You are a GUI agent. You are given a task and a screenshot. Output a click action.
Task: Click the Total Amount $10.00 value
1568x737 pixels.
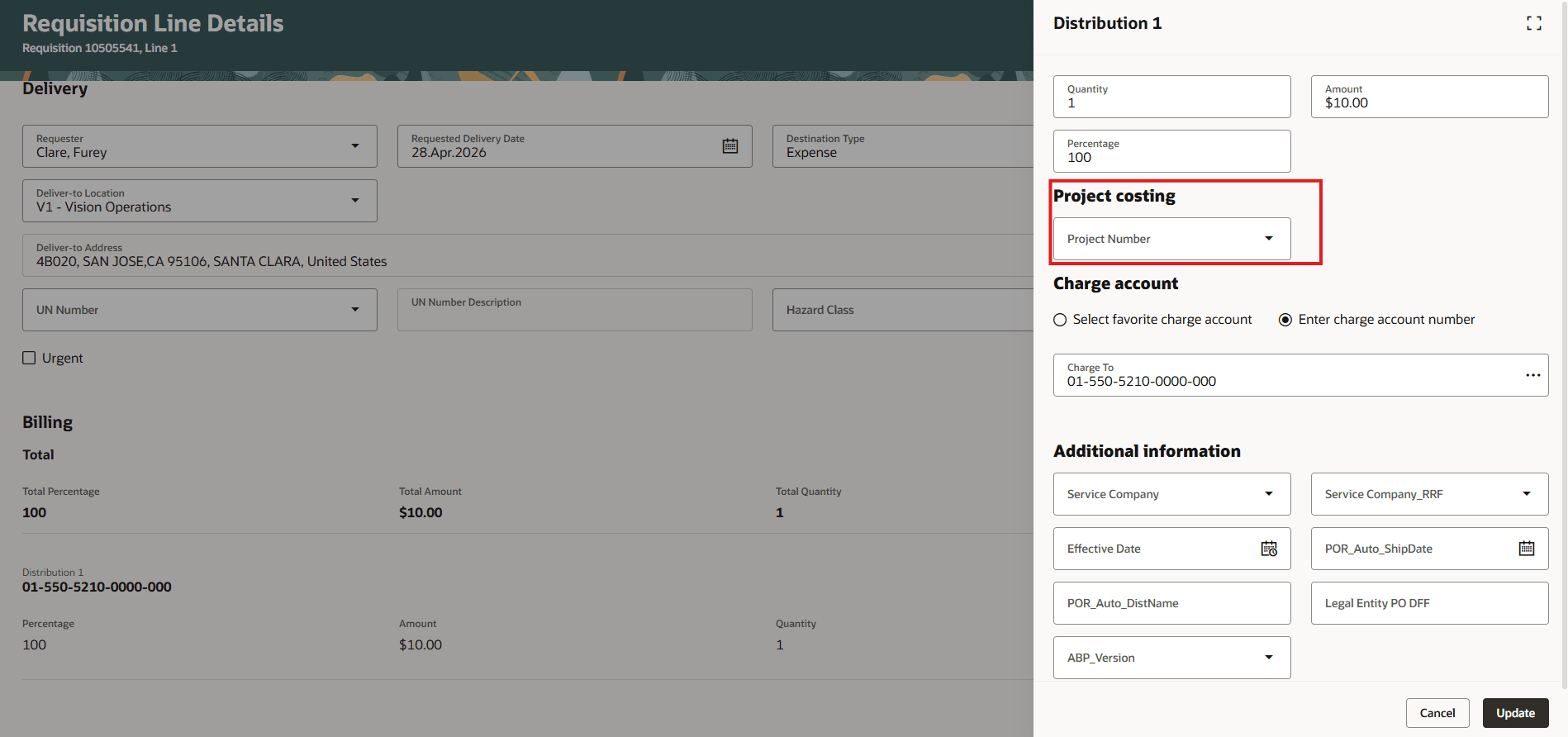[x=421, y=512]
